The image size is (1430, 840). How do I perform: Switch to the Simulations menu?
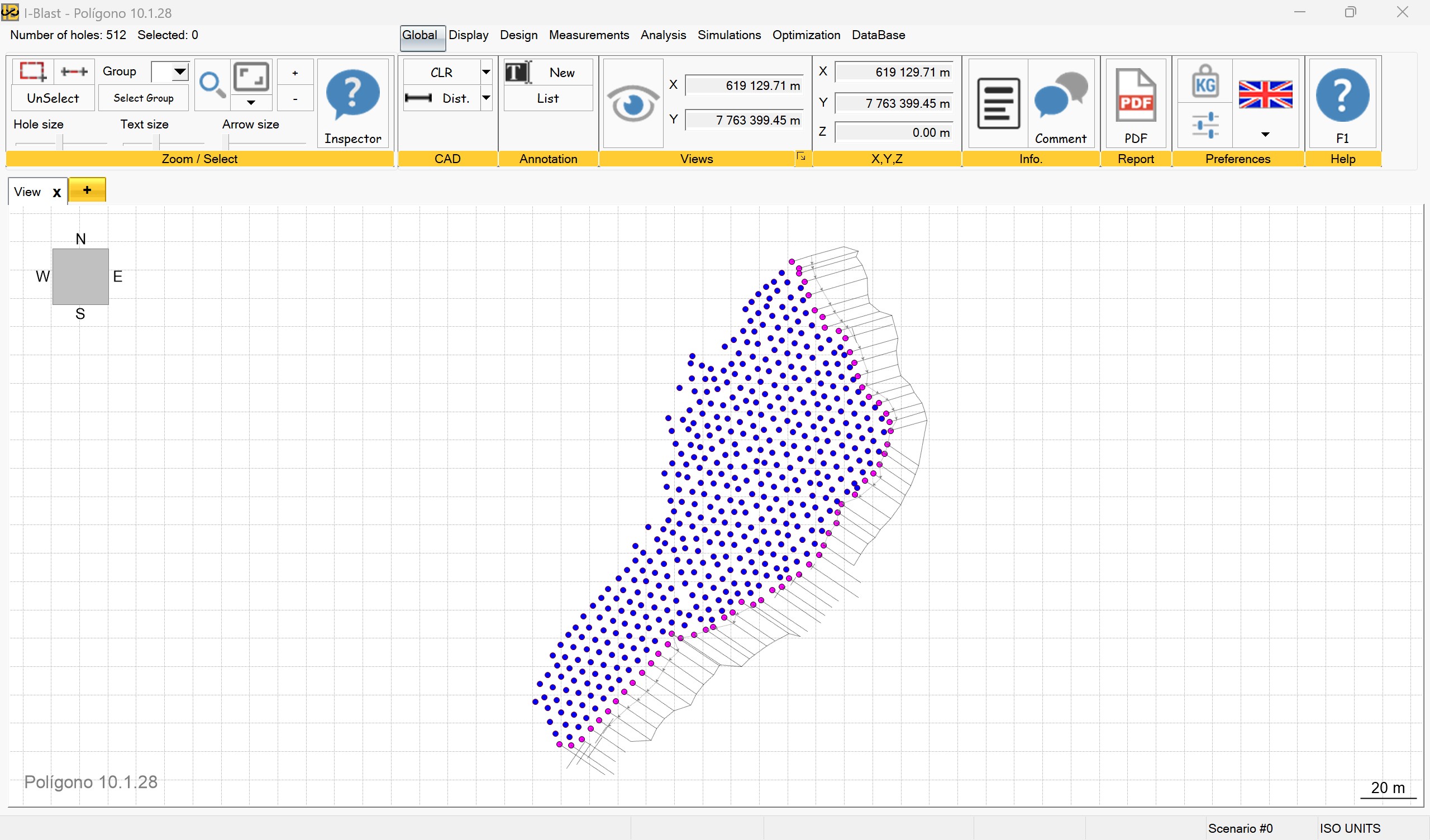click(729, 35)
